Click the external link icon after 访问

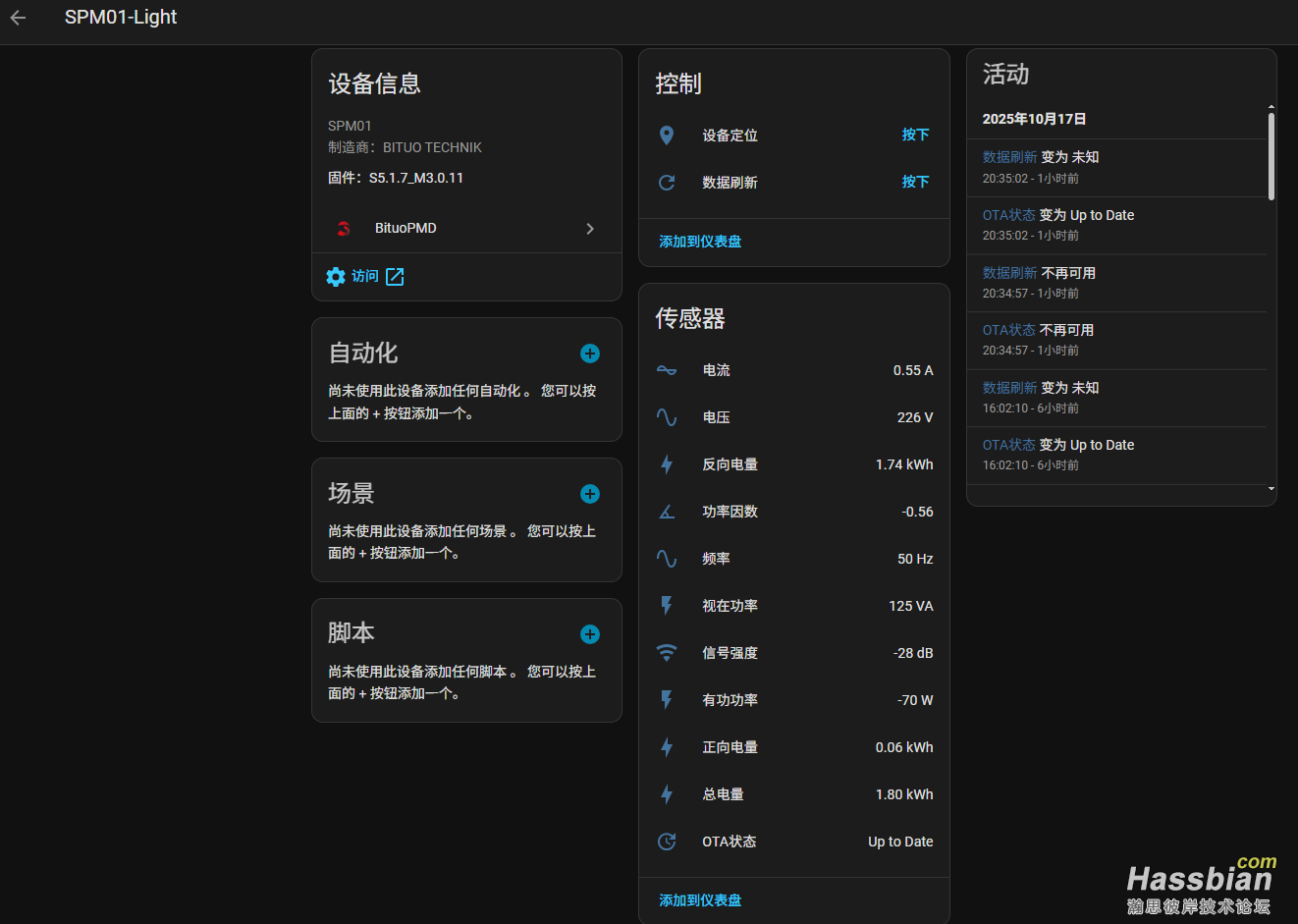coord(395,277)
